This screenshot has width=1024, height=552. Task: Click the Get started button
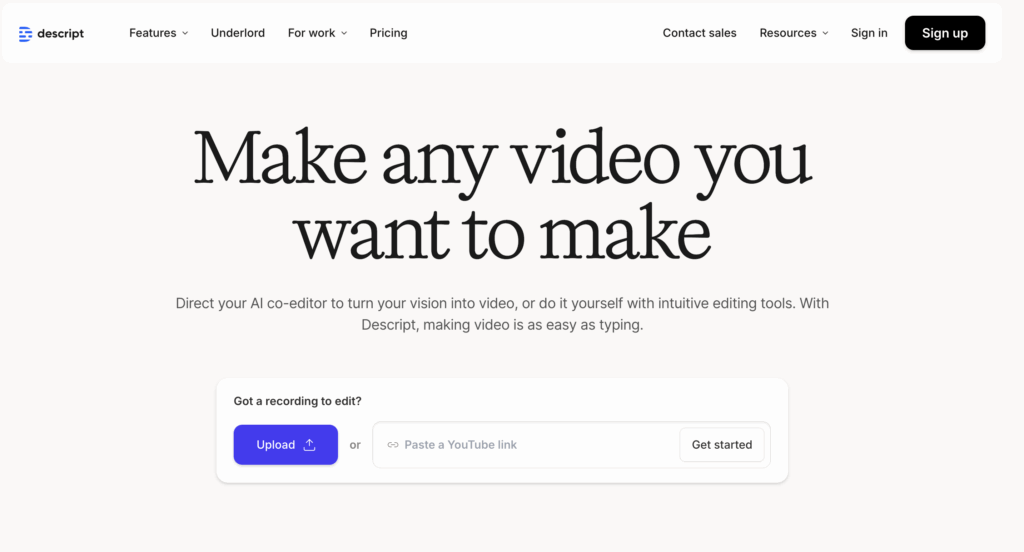722,445
